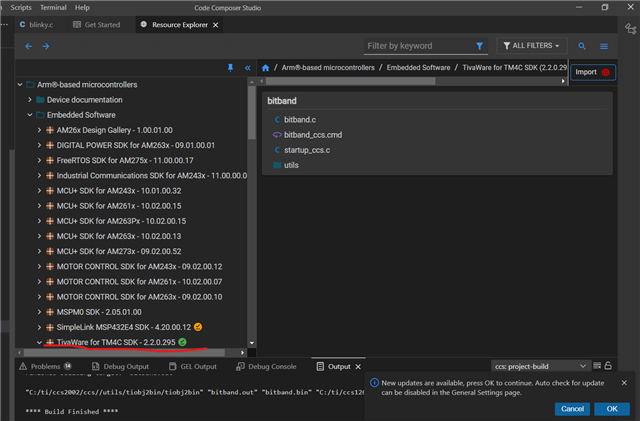
Task: Expand DIGITAL POWER SDK for AM263x
Action: [x=39, y=145]
